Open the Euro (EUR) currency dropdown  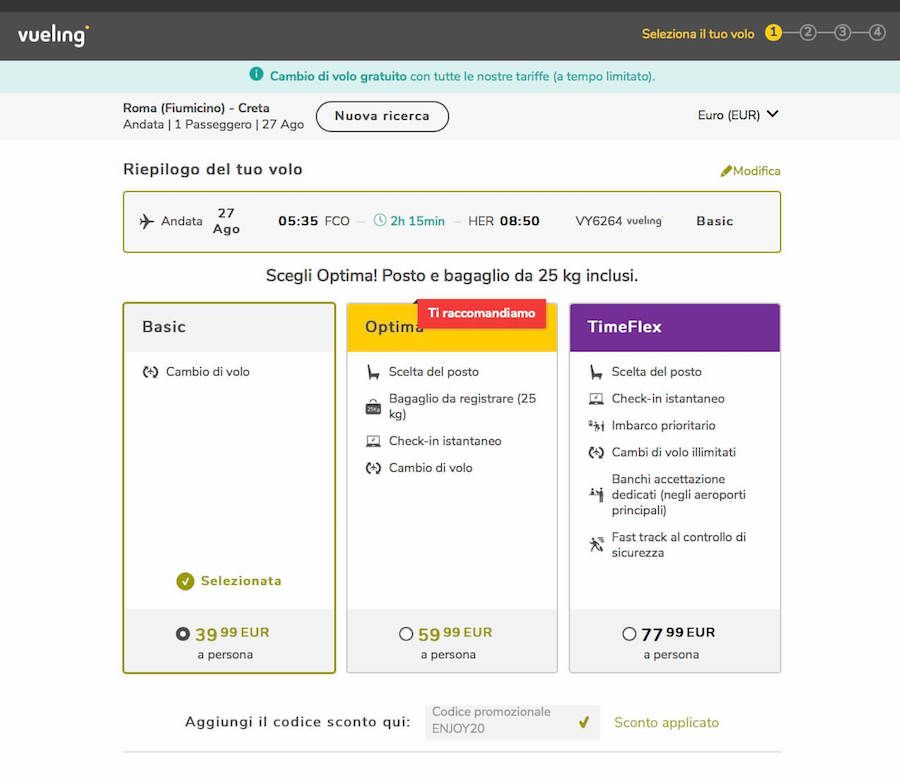pos(738,115)
